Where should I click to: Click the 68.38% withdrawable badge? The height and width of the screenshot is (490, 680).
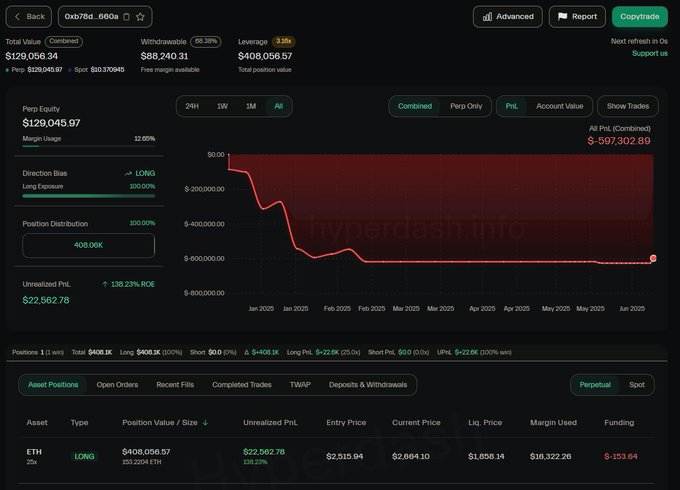coord(206,42)
